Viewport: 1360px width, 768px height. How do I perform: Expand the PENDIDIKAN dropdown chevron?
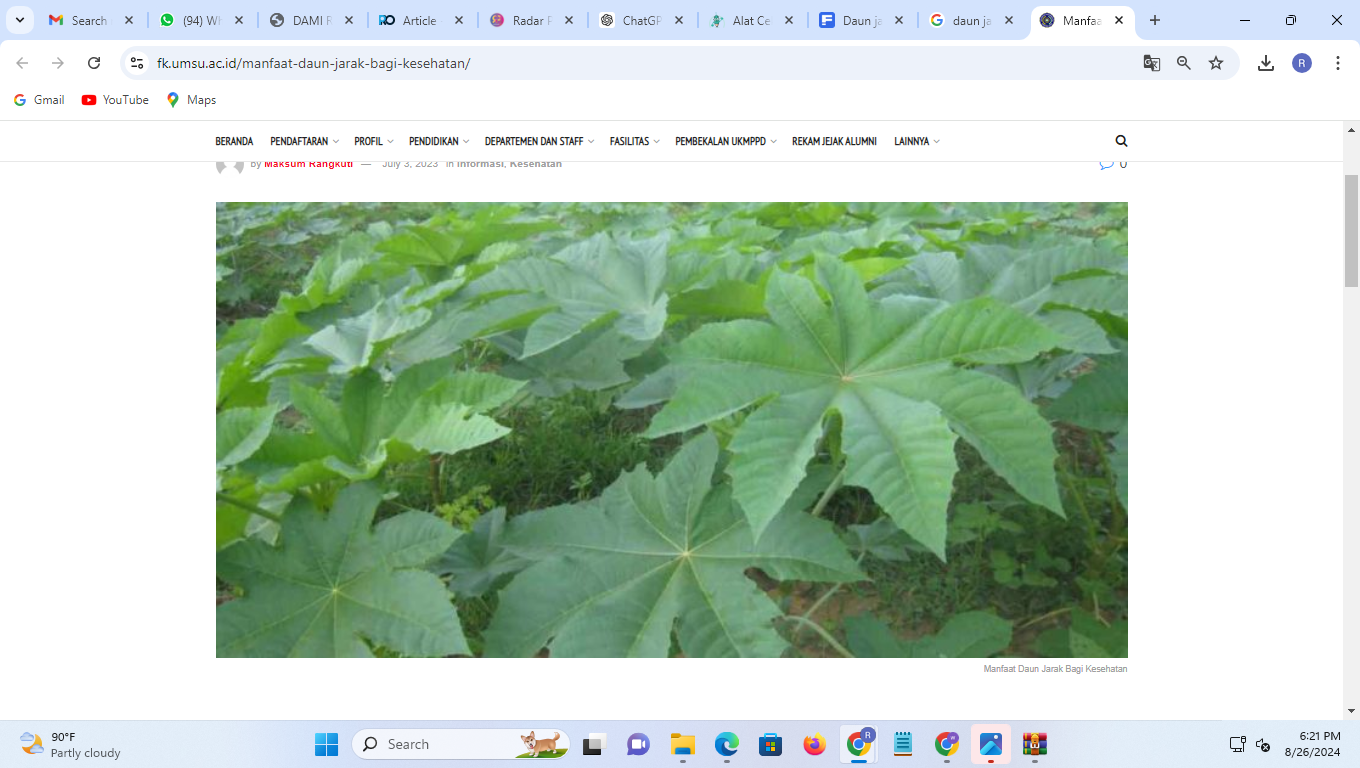click(x=466, y=141)
